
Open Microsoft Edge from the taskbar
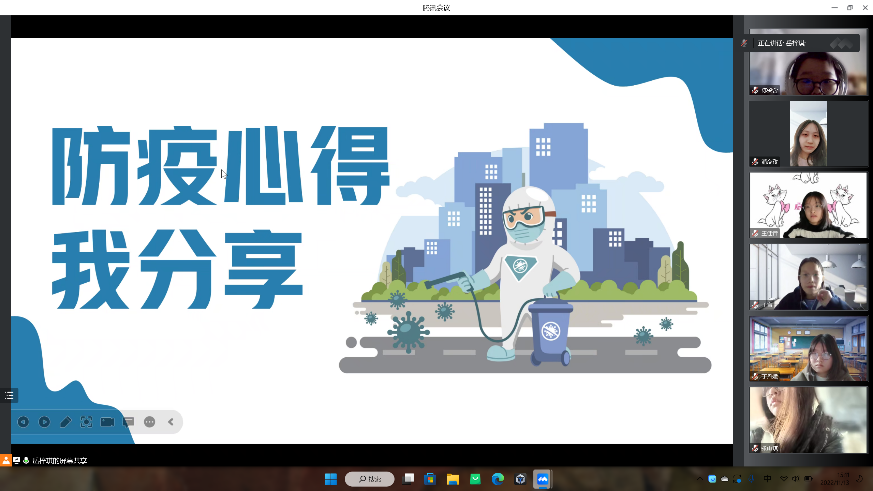tap(497, 479)
